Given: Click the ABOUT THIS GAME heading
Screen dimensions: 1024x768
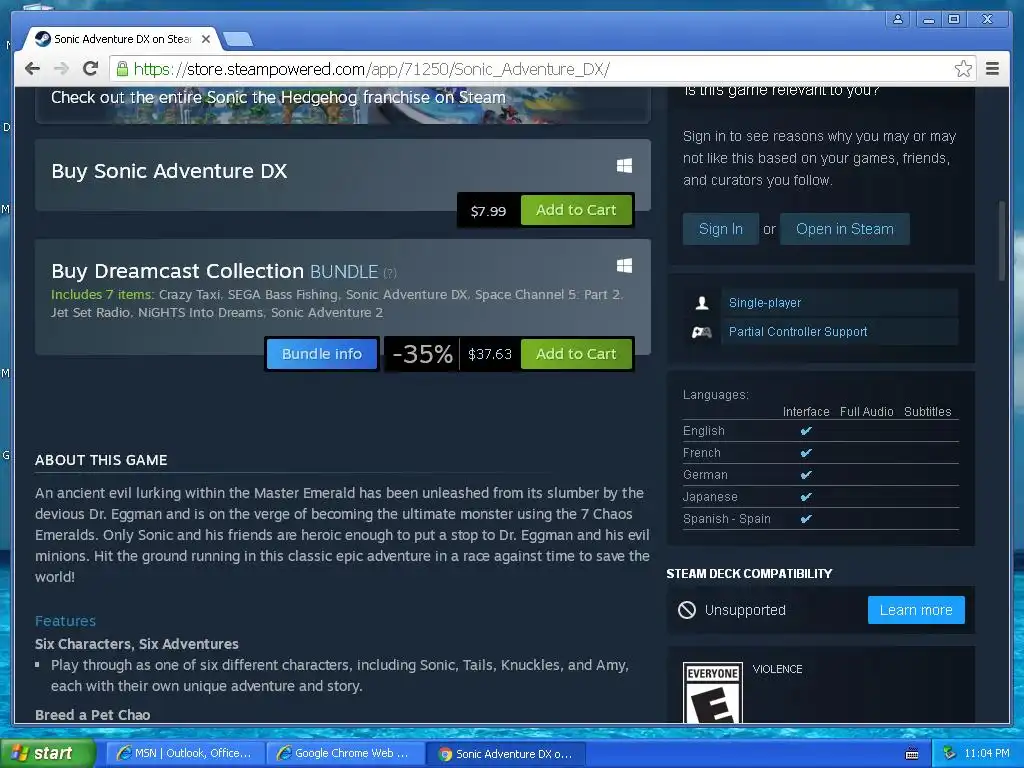Looking at the screenshot, I should point(101,460).
